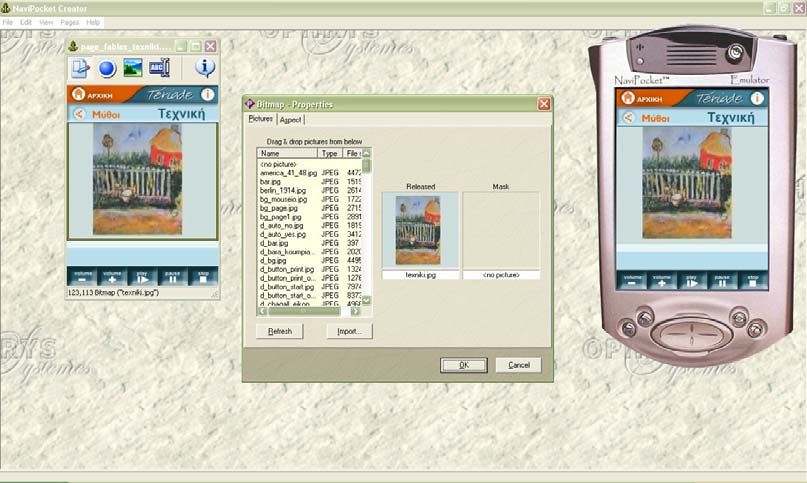807x483 pixels.
Task: Select the blue sphere button tool
Action: pyautogui.click(x=107, y=69)
